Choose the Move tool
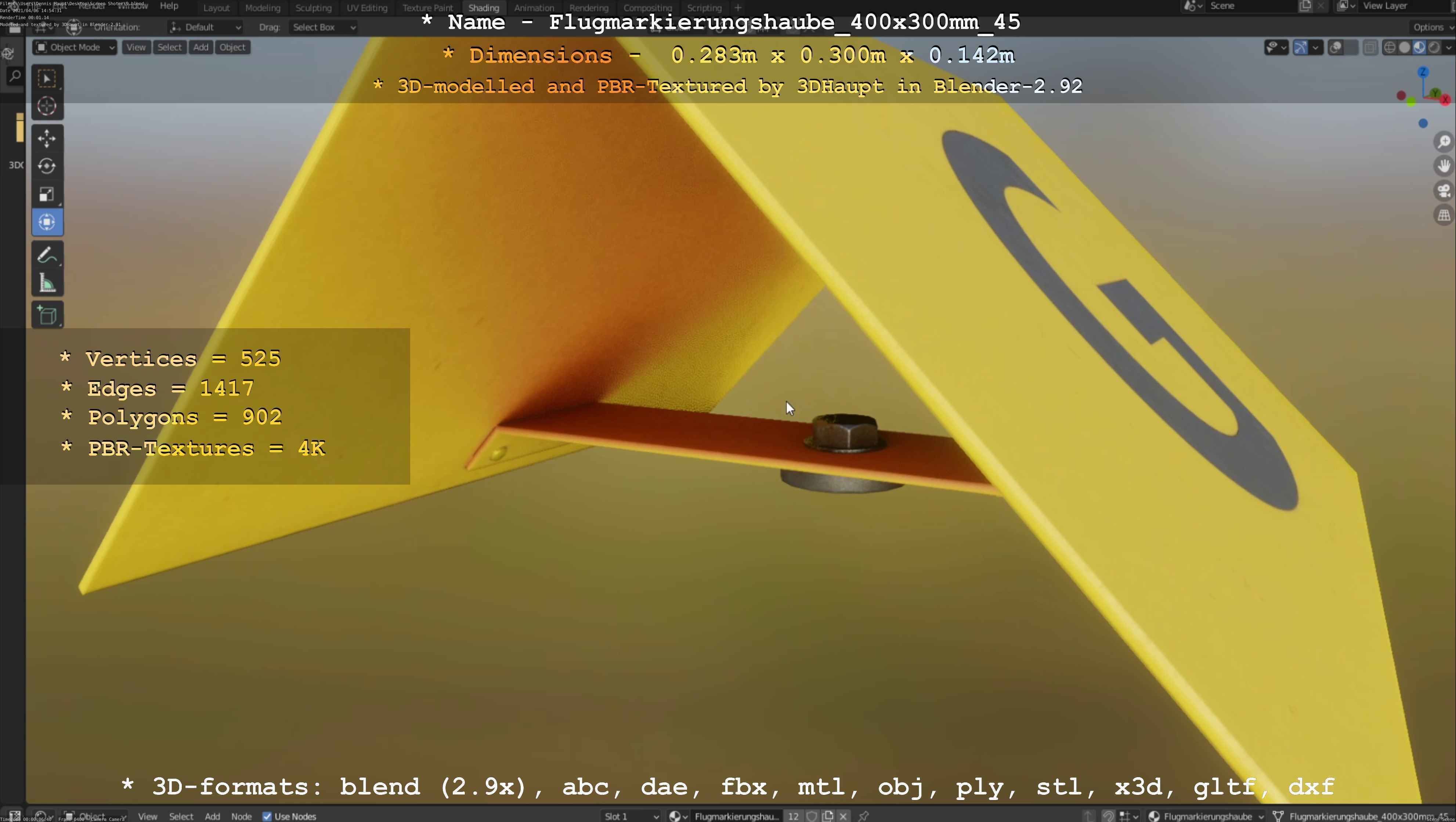The width and height of the screenshot is (1456, 822). click(x=47, y=138)
